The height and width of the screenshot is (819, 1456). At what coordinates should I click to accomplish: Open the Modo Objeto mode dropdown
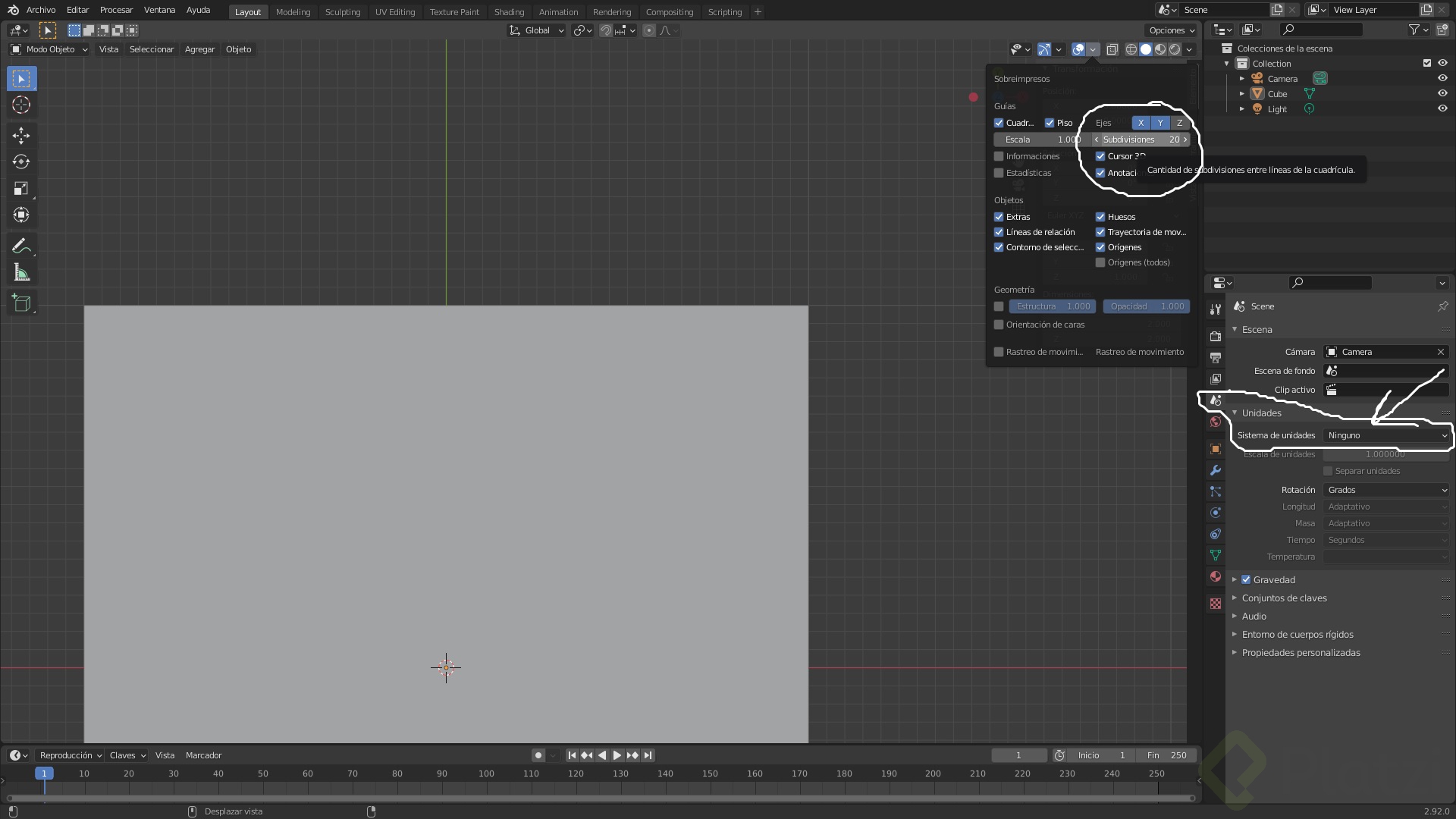click(x=49, y=49)
